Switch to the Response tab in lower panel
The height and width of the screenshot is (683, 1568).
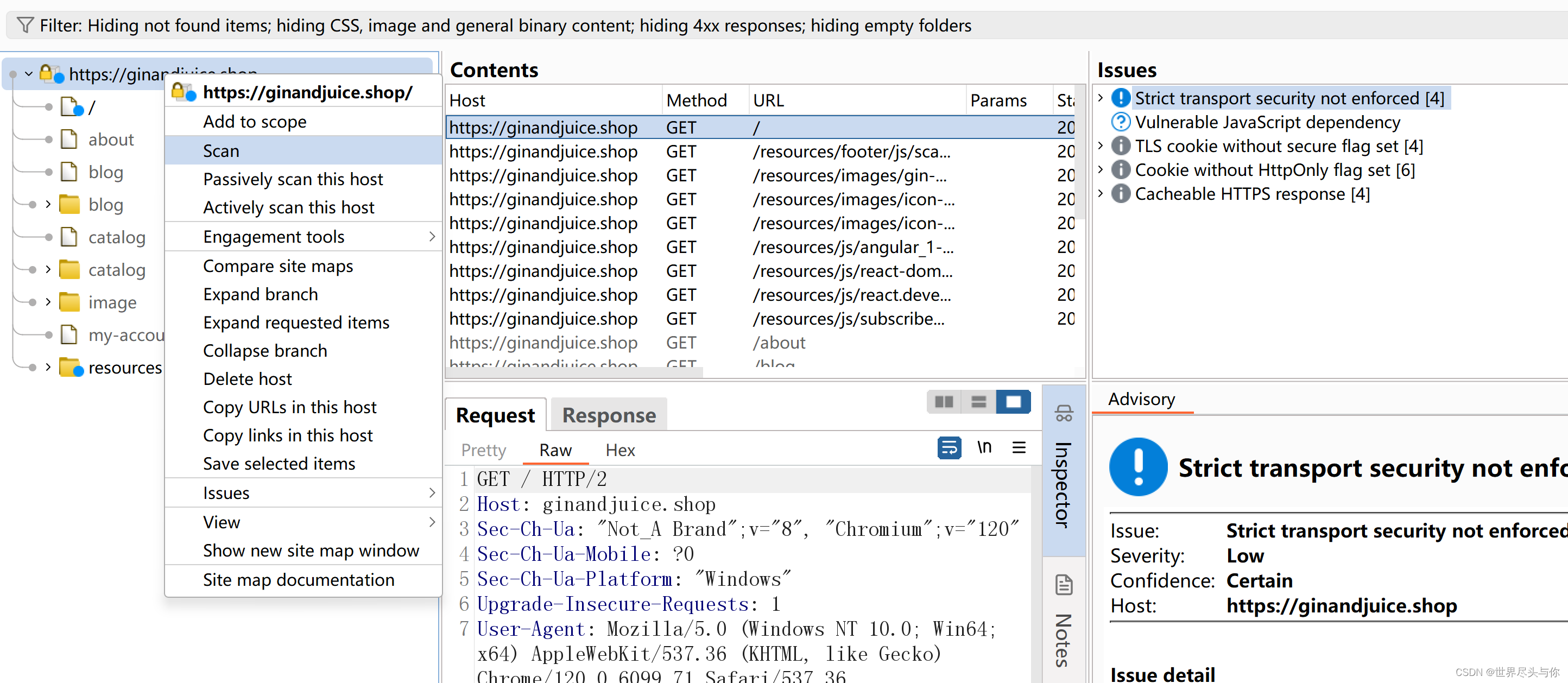tap(608, 414)
